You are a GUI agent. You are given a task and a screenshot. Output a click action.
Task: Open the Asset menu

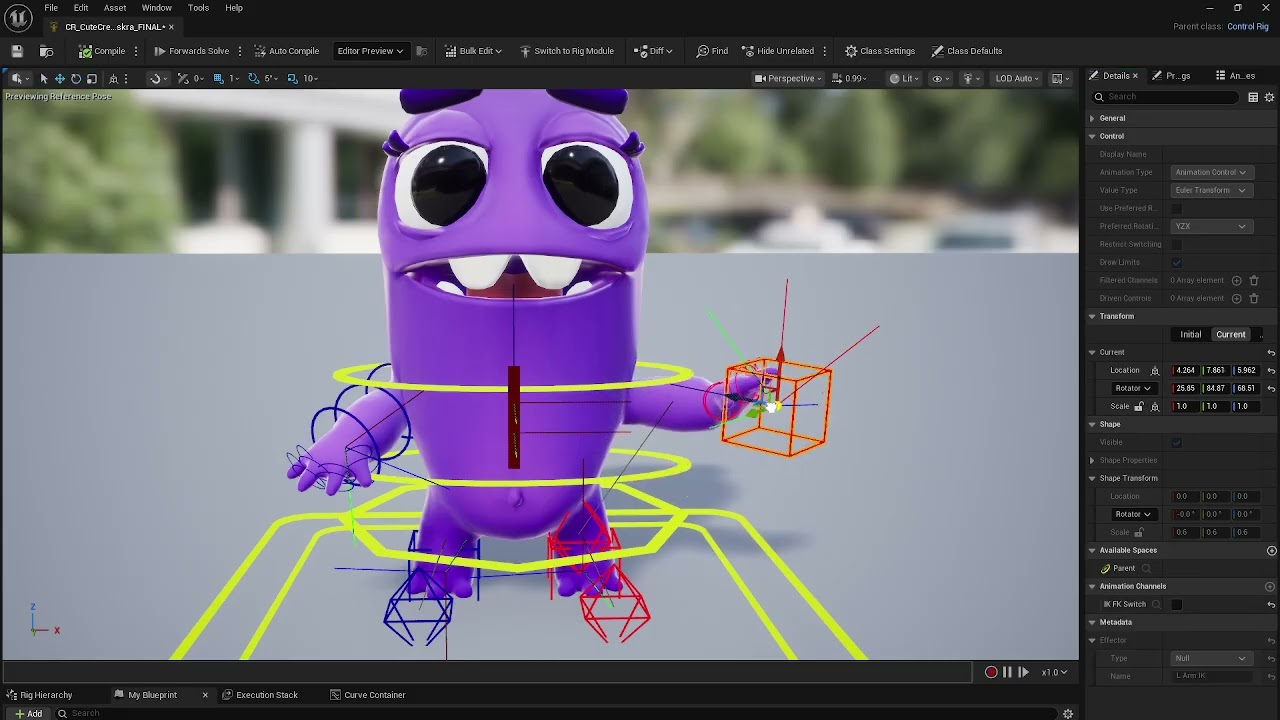tap(115, 8)
